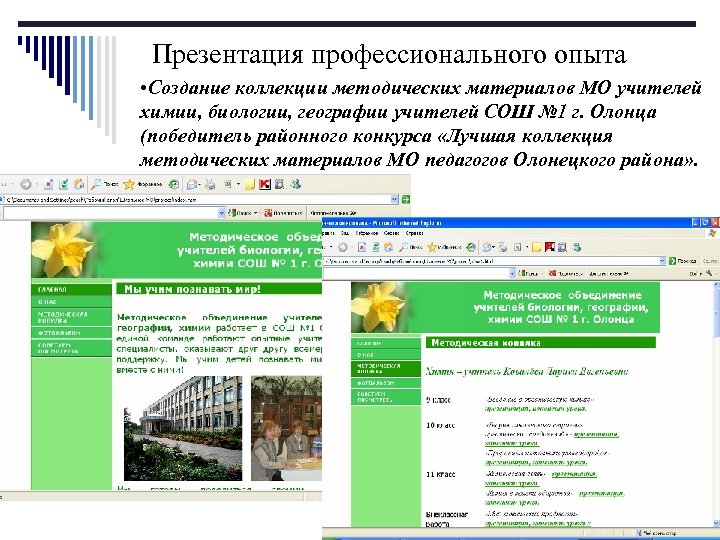This screenshot has width=720, height=540.
Task: Open Справка menu in front browser
Action: pyautogui.click(x=415, y=233)
